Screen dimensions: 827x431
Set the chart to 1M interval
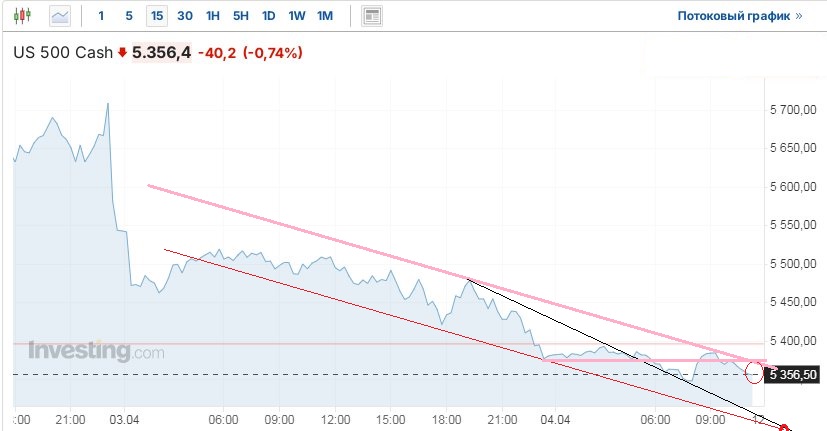(325, 16)
